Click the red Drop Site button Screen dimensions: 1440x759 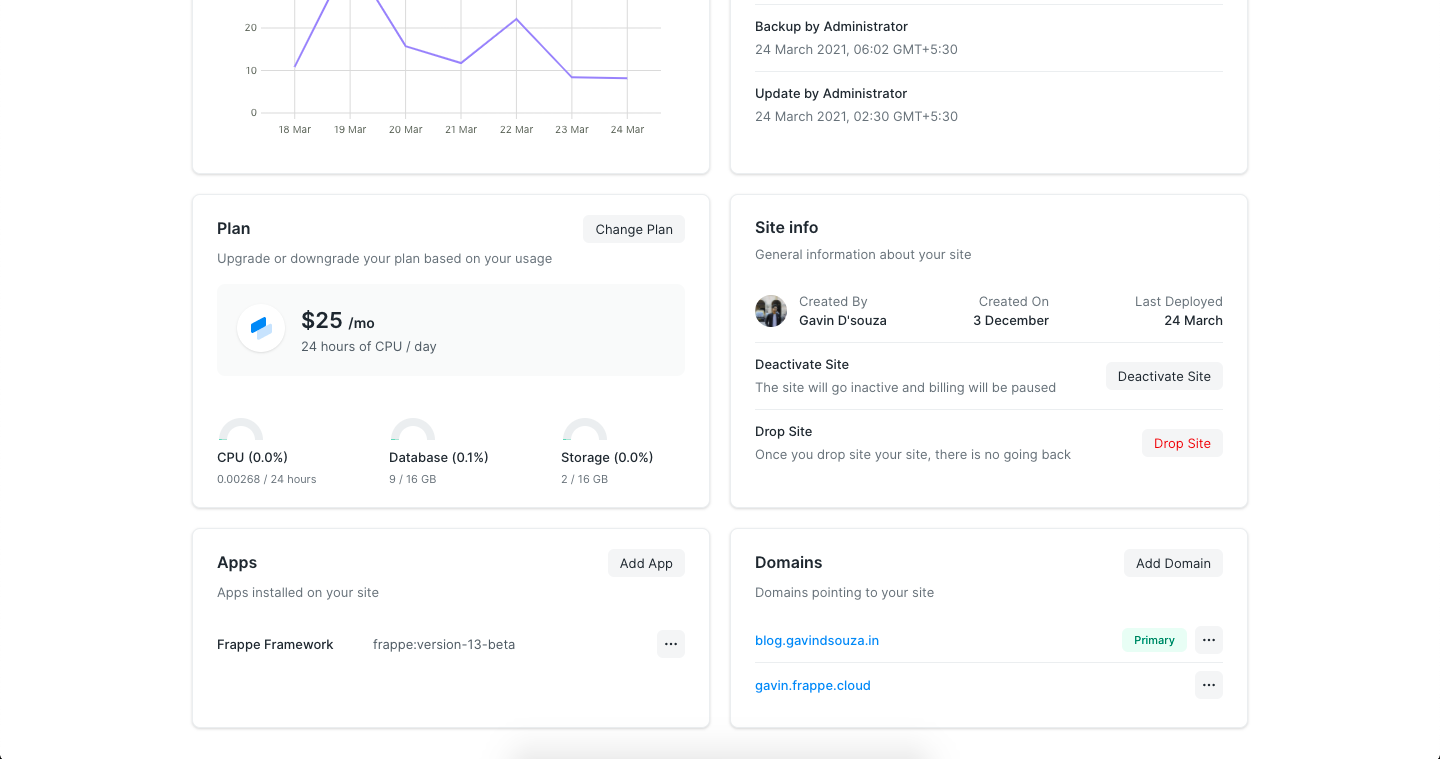[x=1181, y=443]
